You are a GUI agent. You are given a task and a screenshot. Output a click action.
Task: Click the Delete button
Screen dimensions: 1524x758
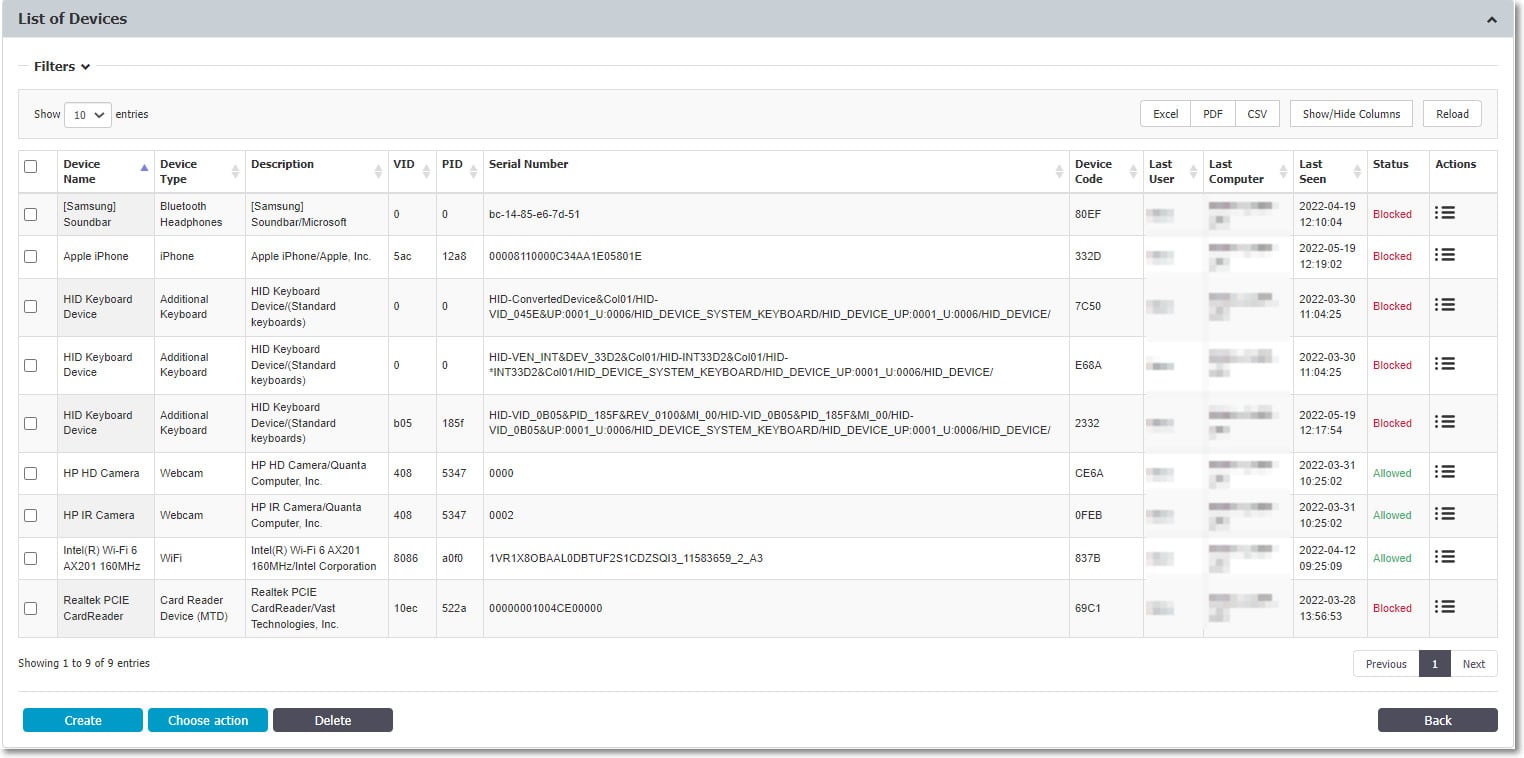(x=333, y=720)
